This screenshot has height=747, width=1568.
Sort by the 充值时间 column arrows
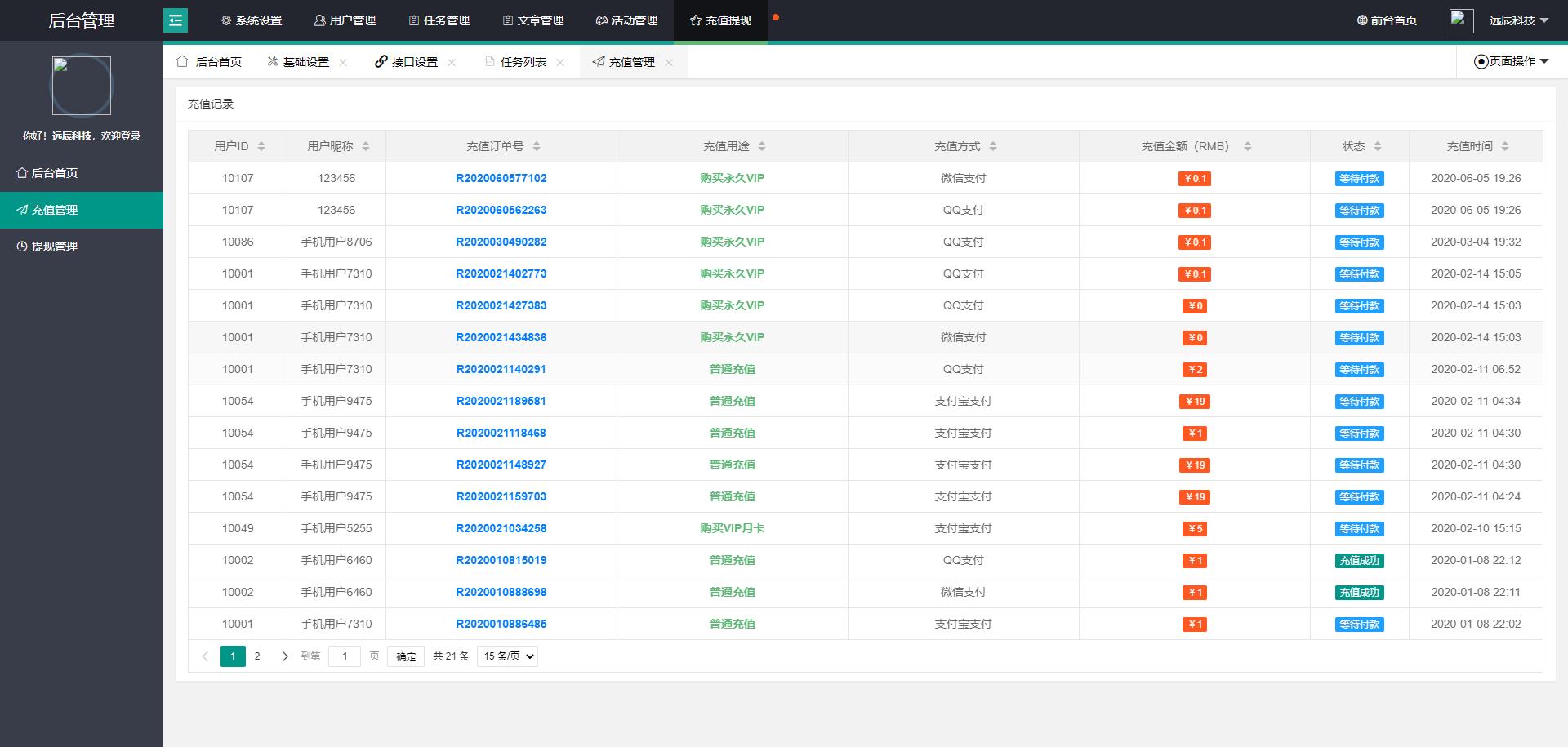[1505, 146]
